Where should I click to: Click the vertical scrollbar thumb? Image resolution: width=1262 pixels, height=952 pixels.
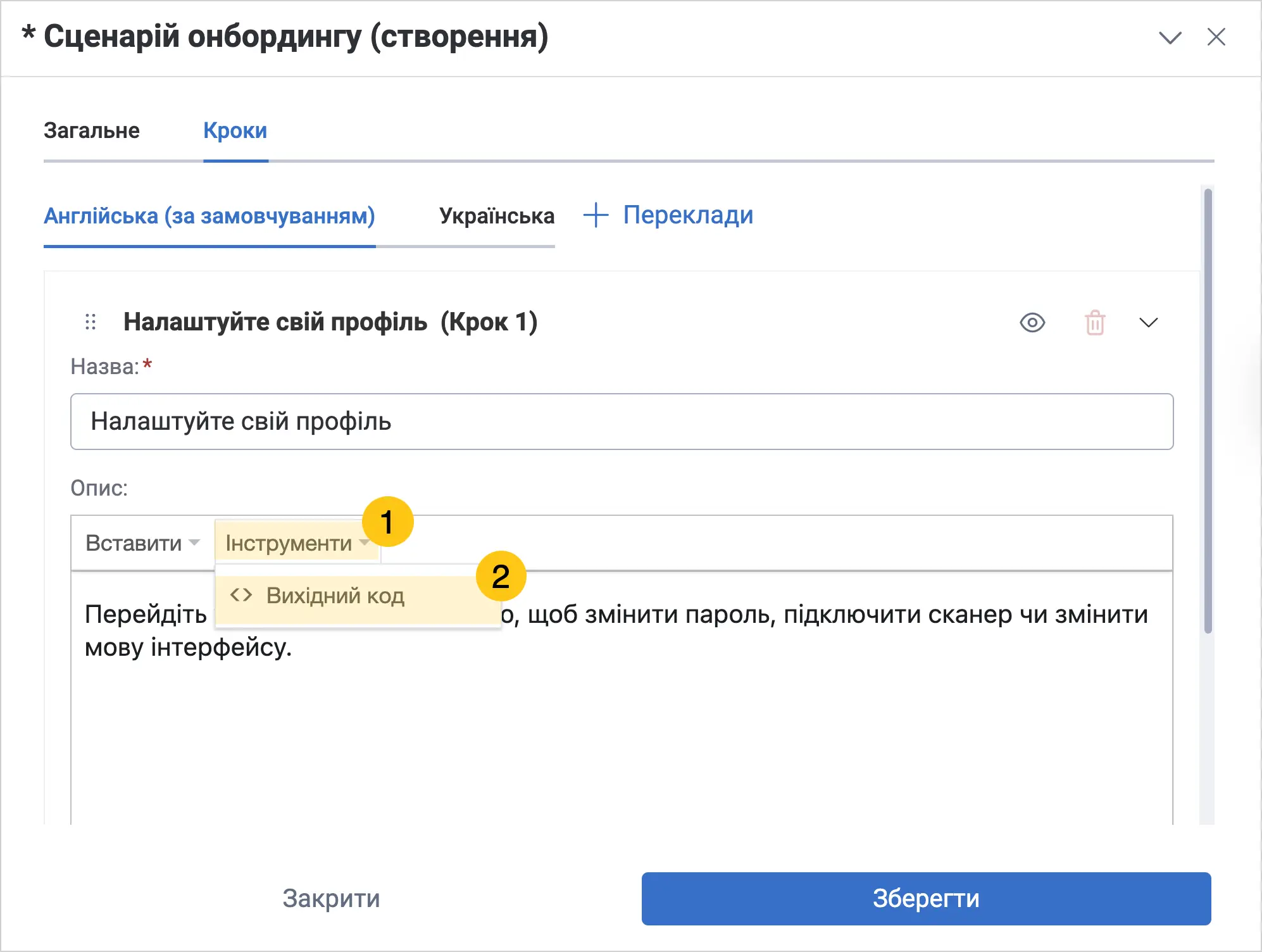coord(1208,411)
